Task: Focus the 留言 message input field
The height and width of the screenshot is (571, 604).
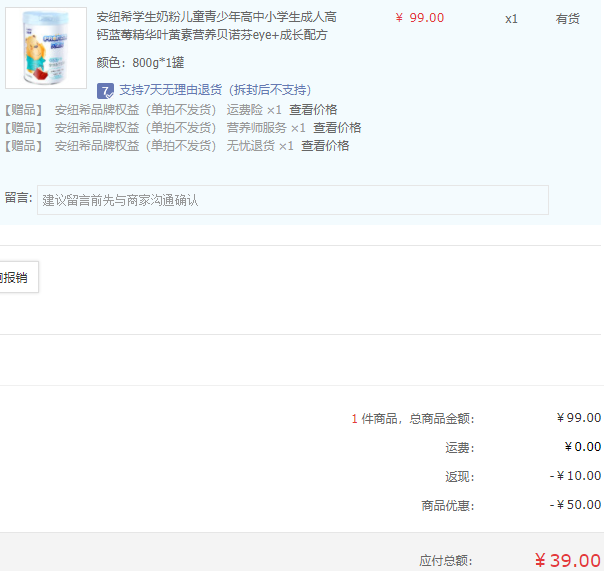Action: [293, 200]
